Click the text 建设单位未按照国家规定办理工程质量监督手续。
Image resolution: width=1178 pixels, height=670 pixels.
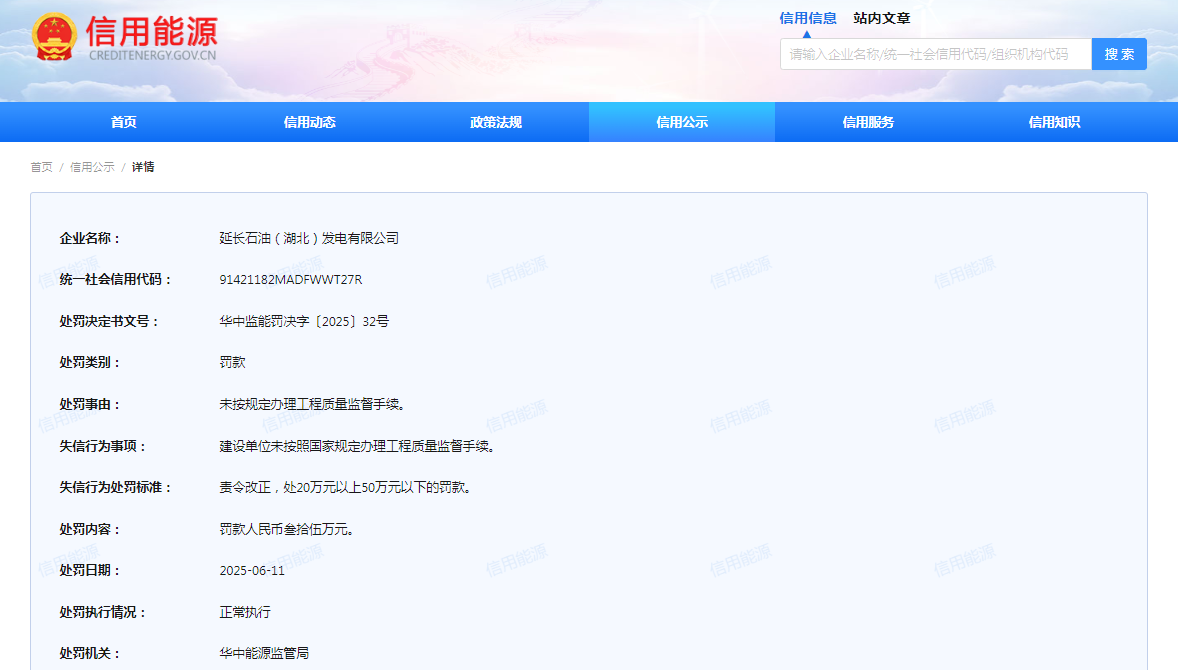[x=359, y=446]
